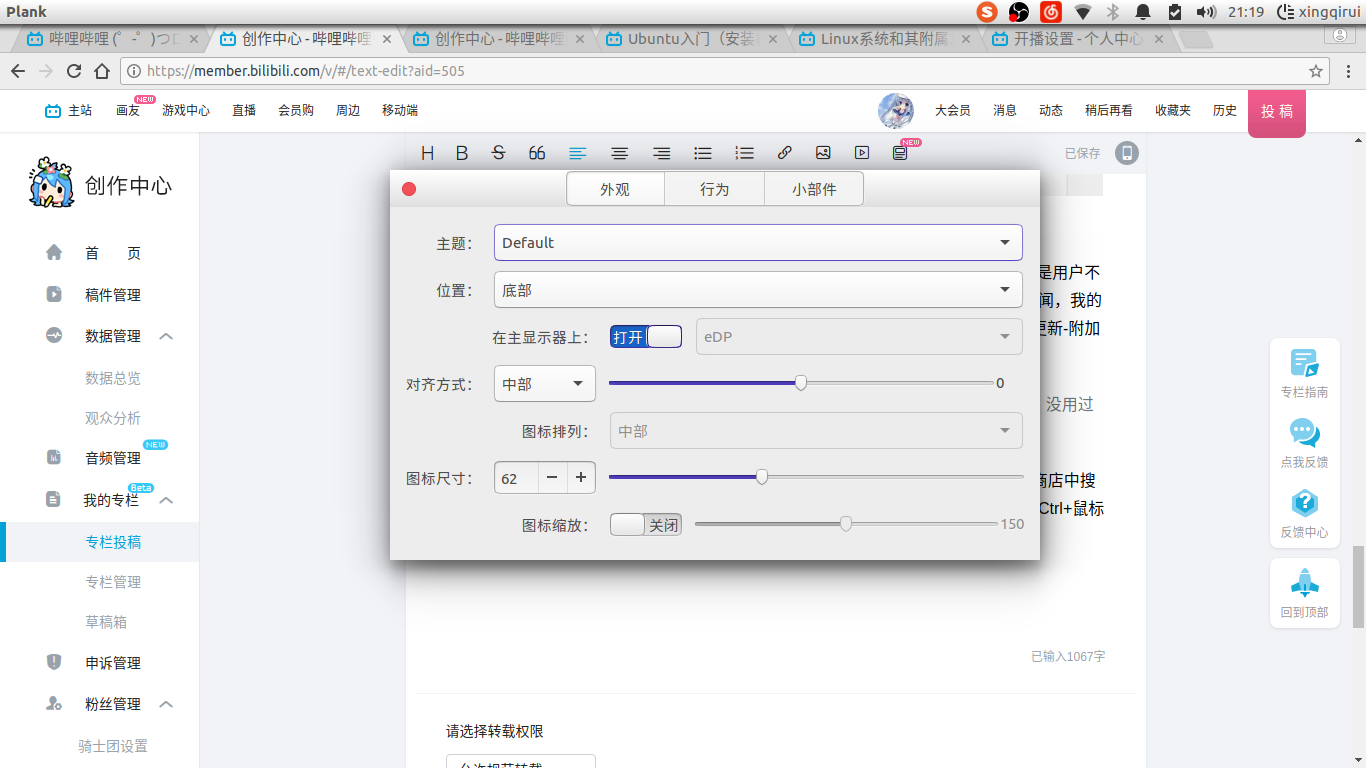Align text right in editor toolbar
This screenshot has width=1366, height=768.
[x=661, y=153]
